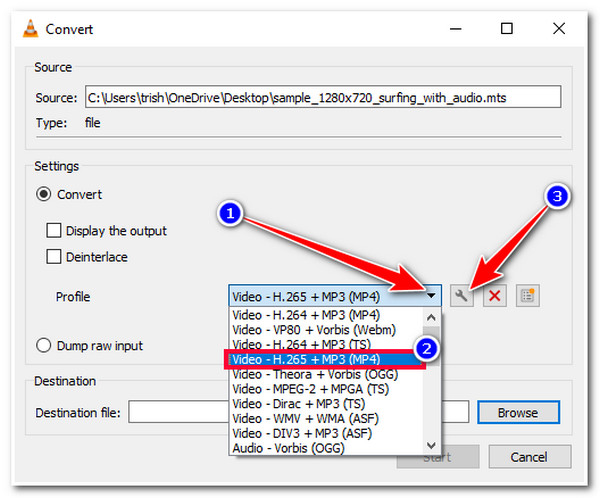Select the Dump raw input radio button
600x498 pixels.
point(43,345)
